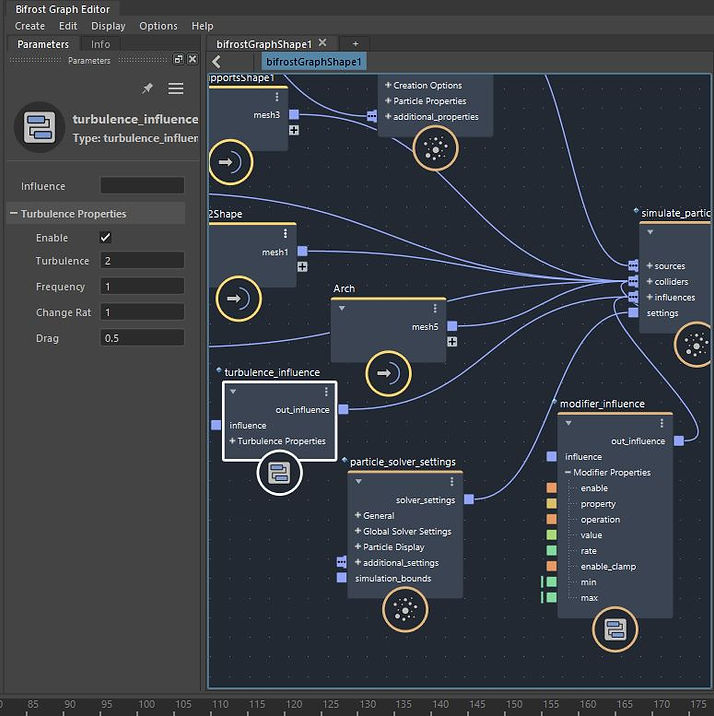Image resolution: width=714 pixels, height=716 pixels.
Task: Expand Global Solver Settings group
Action: [358, 531]
